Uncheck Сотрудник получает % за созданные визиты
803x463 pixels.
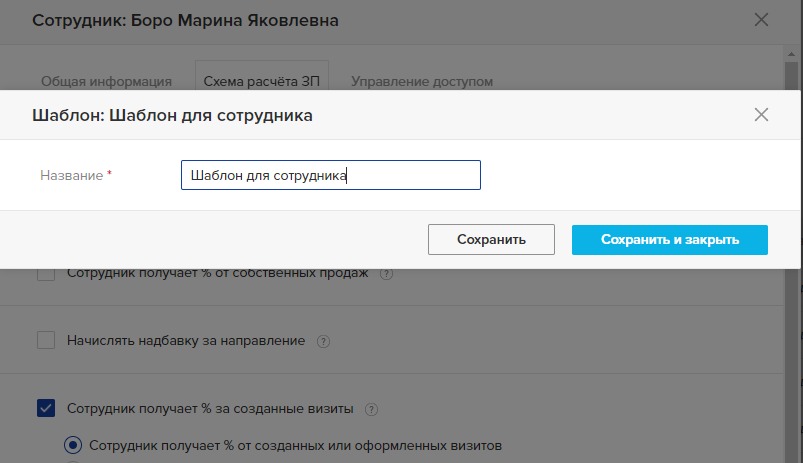click(x=46, y=408)
